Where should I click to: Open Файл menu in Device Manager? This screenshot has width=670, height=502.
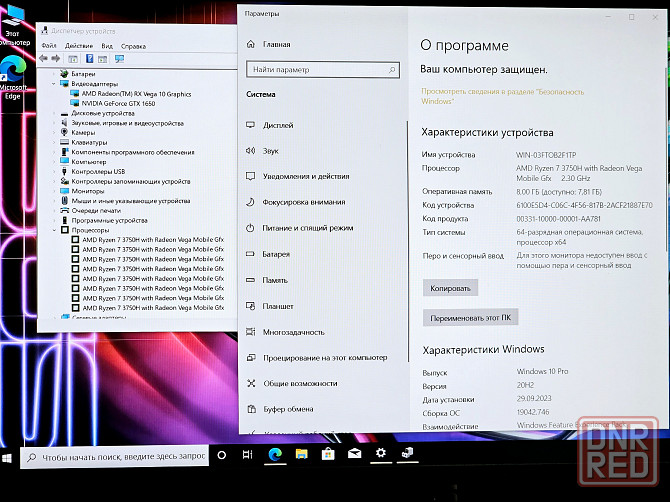pyautogui.click(x=49, y=46)
